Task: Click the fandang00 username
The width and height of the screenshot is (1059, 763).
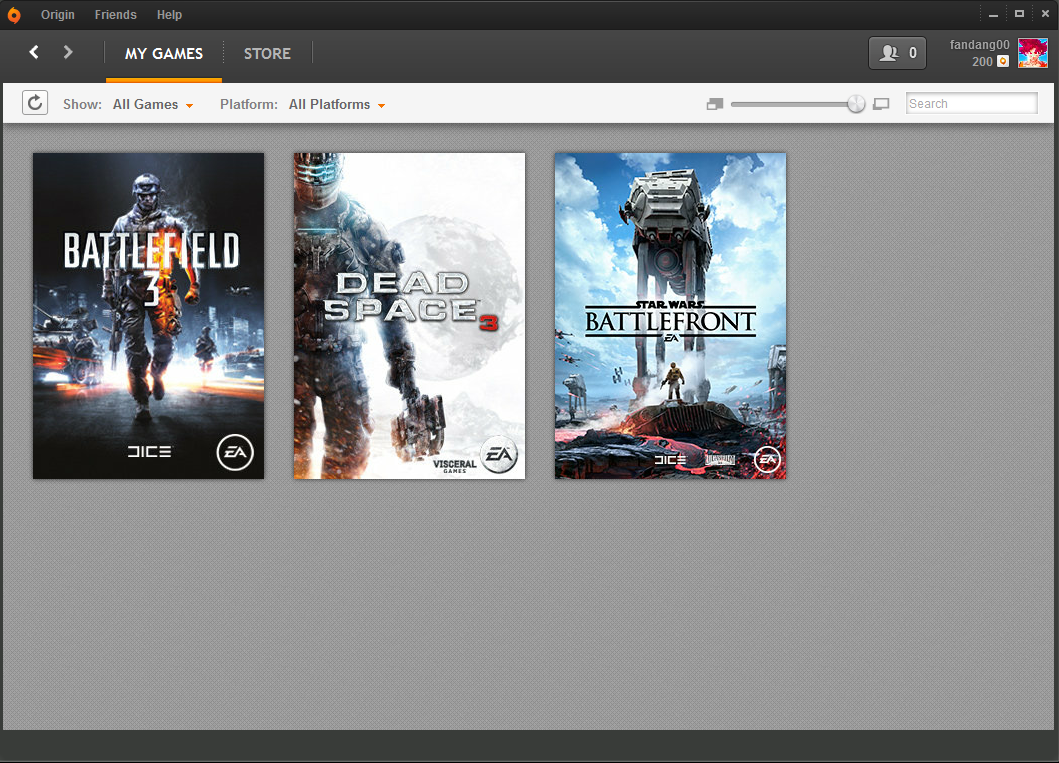Action: [x=979, y=45]
